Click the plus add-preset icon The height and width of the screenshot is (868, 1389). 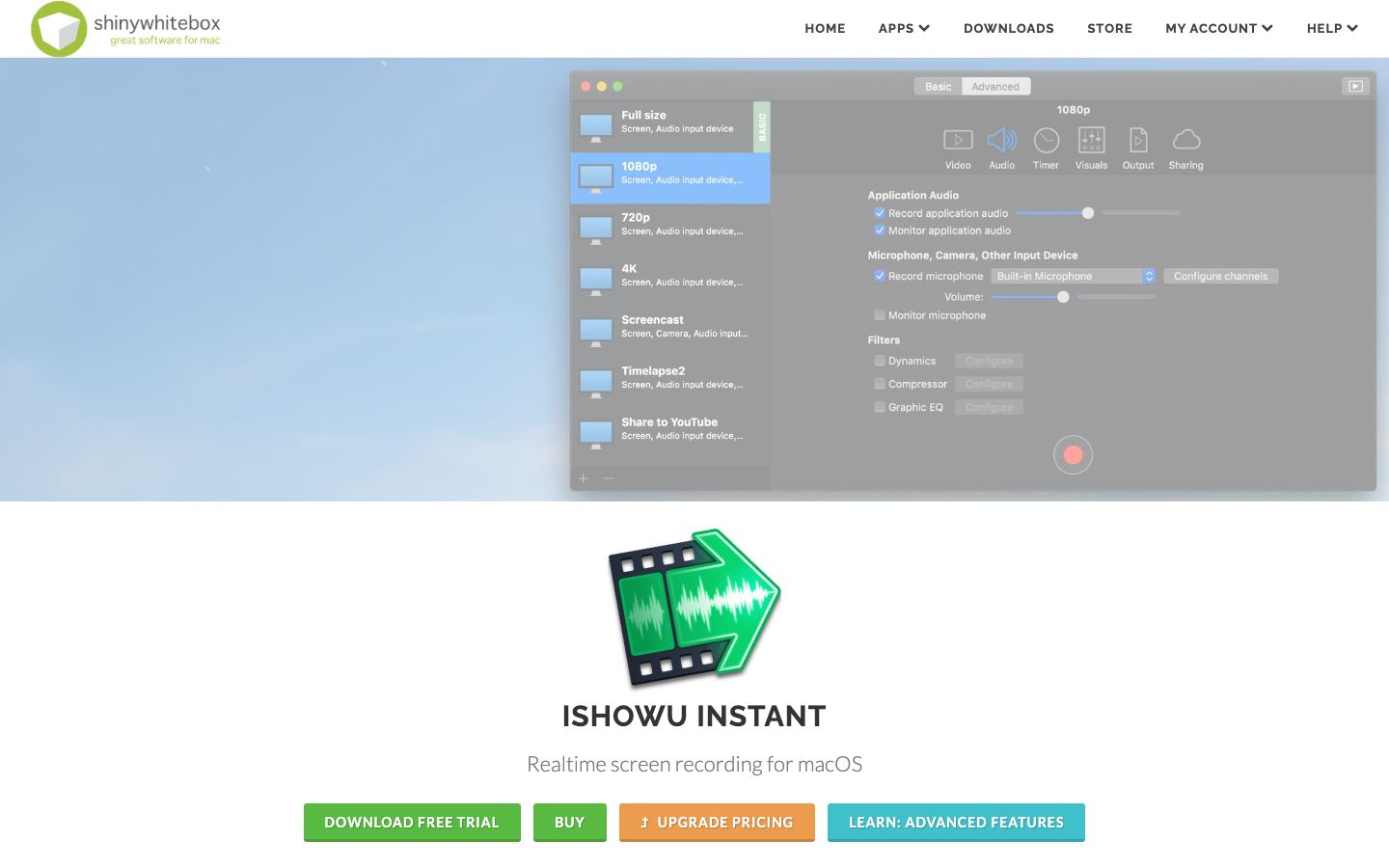[584, 478]
